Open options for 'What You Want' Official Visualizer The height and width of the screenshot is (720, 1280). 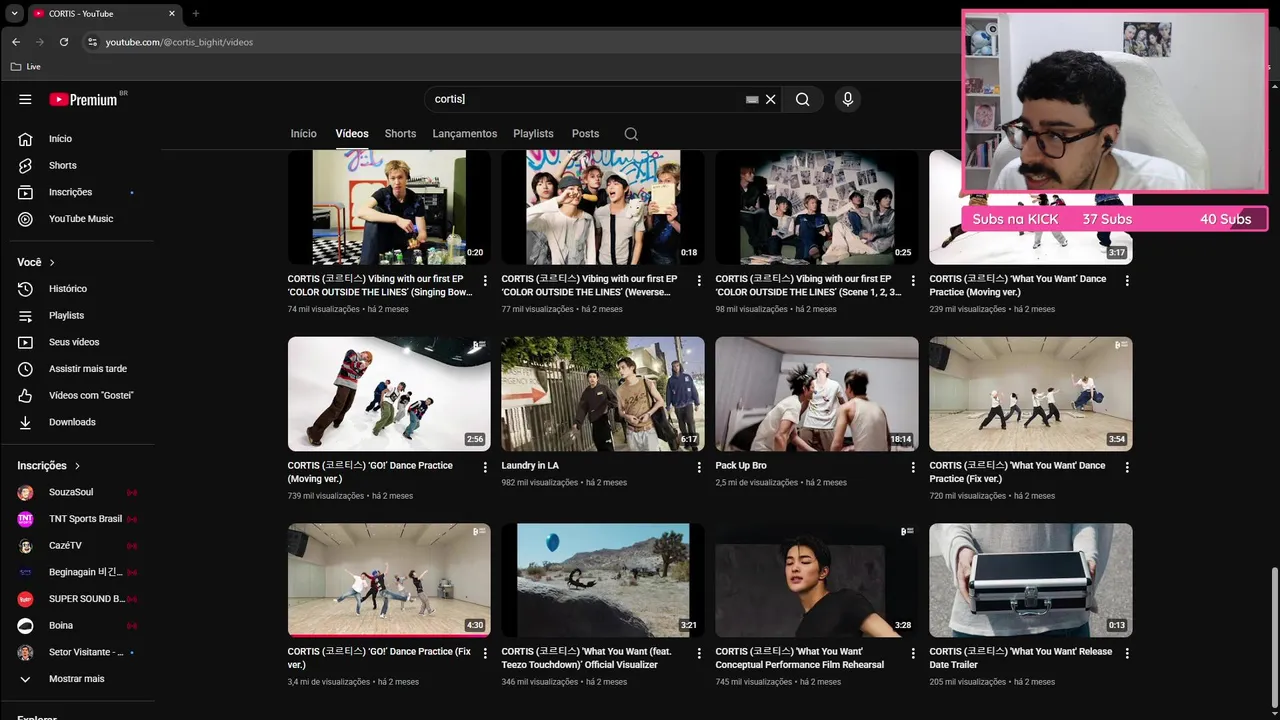pyautogui.click(x=699, y=653)
